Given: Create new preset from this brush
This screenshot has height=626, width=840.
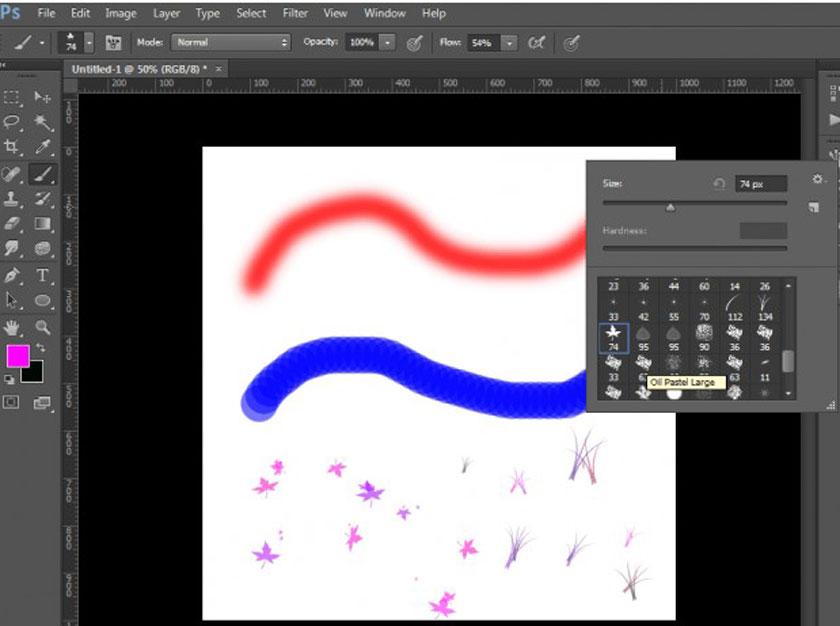Looking at the screenshot, I should coord(815,206).
